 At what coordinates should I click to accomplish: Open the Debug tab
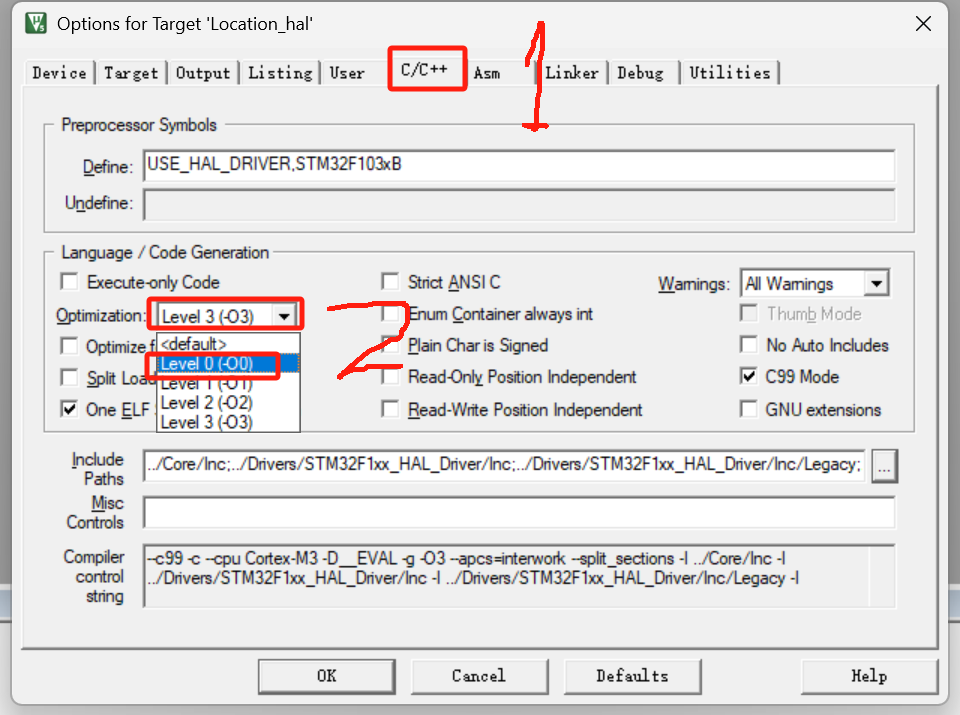pos(640,73)
